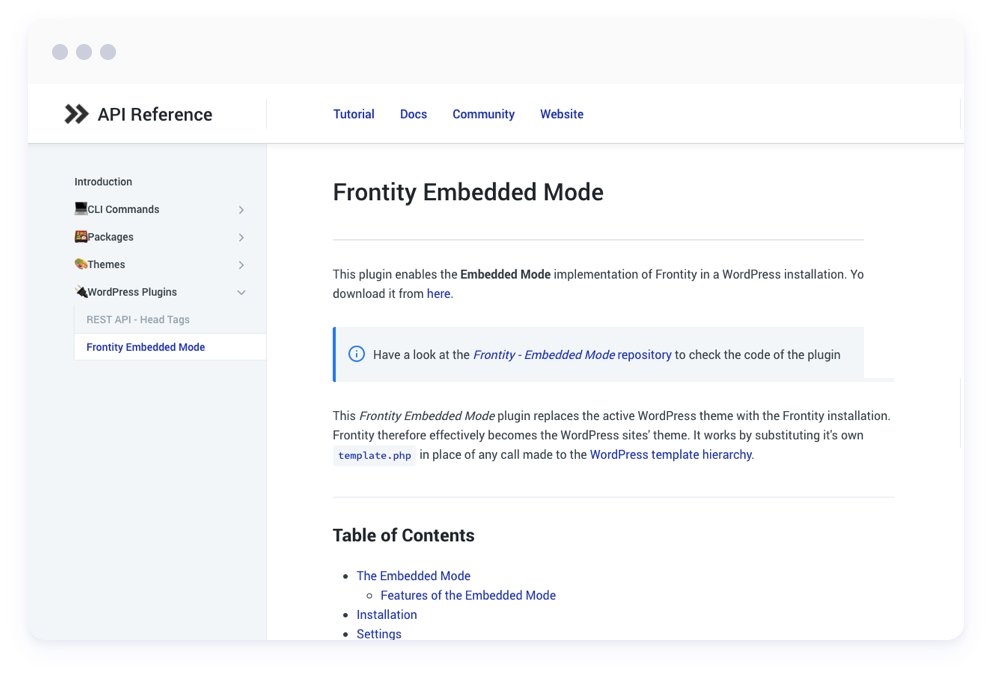Select WordPress Plugins in the sidebar
This screenshot has height=676, width=992.
tap(132, 292)
